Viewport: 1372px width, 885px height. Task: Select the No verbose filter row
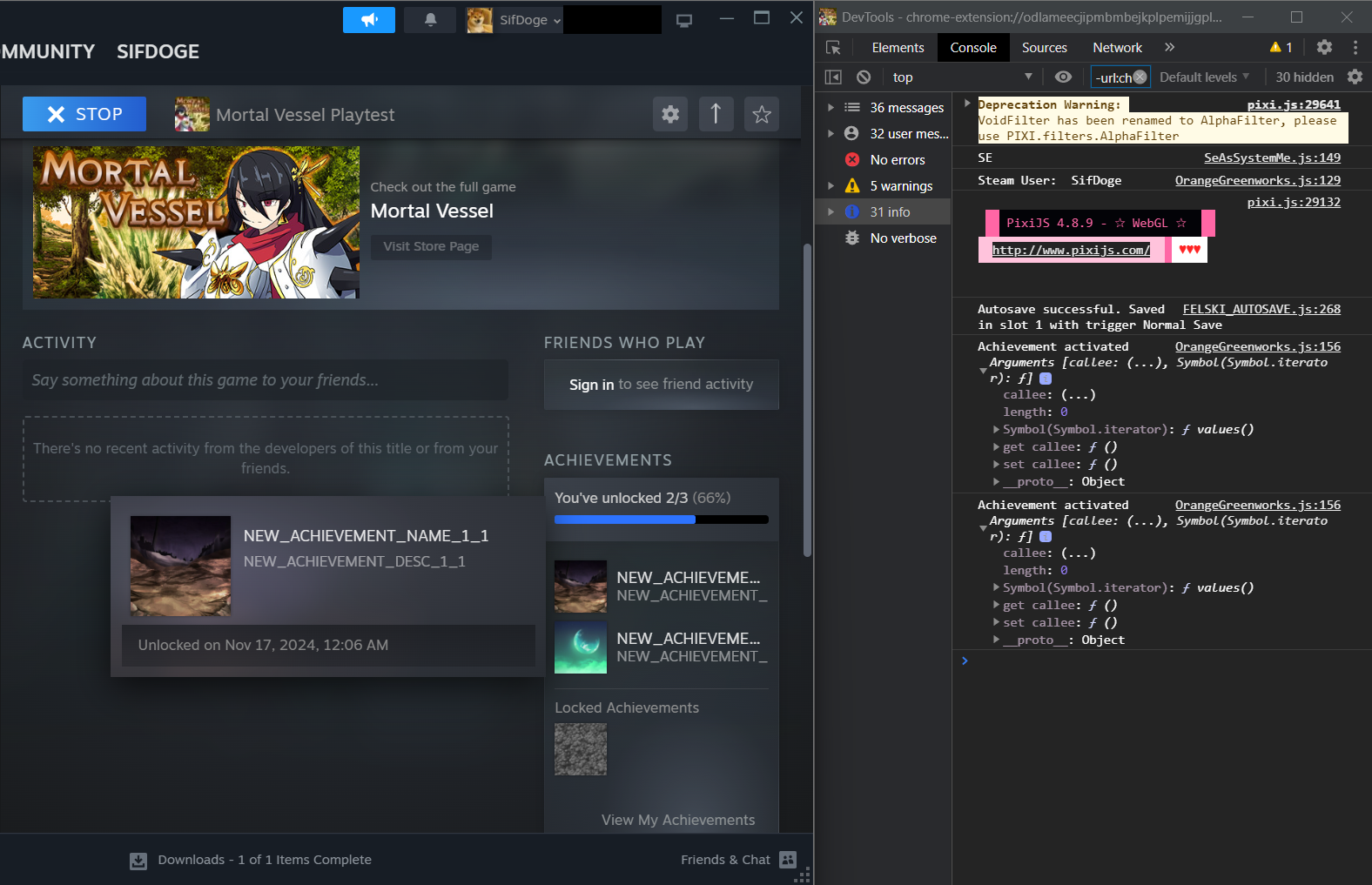pos(883,238)
